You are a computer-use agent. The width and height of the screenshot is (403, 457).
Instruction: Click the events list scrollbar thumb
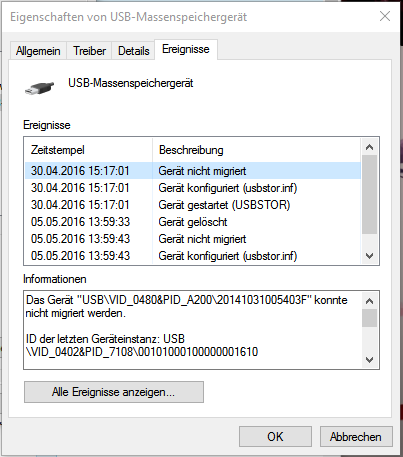click(369, 195)
